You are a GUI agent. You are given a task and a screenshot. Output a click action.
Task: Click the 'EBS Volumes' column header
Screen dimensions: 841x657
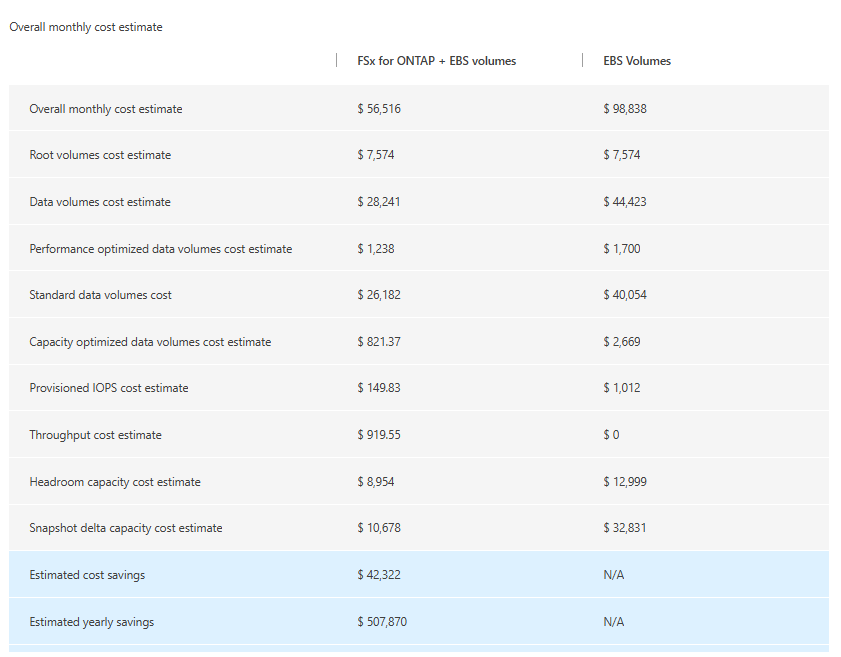click(x=637, y=61)
